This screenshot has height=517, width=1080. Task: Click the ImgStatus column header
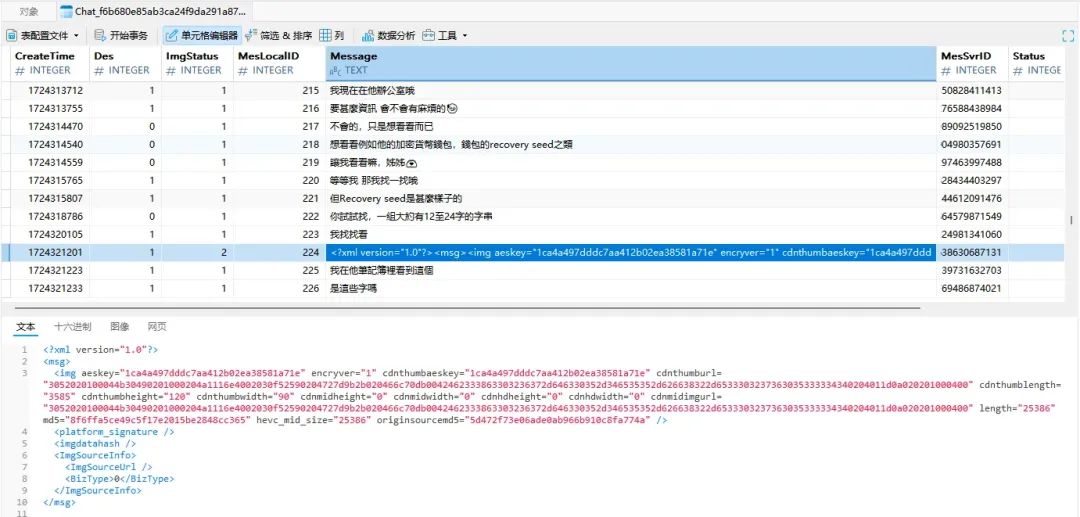point(198,63)
